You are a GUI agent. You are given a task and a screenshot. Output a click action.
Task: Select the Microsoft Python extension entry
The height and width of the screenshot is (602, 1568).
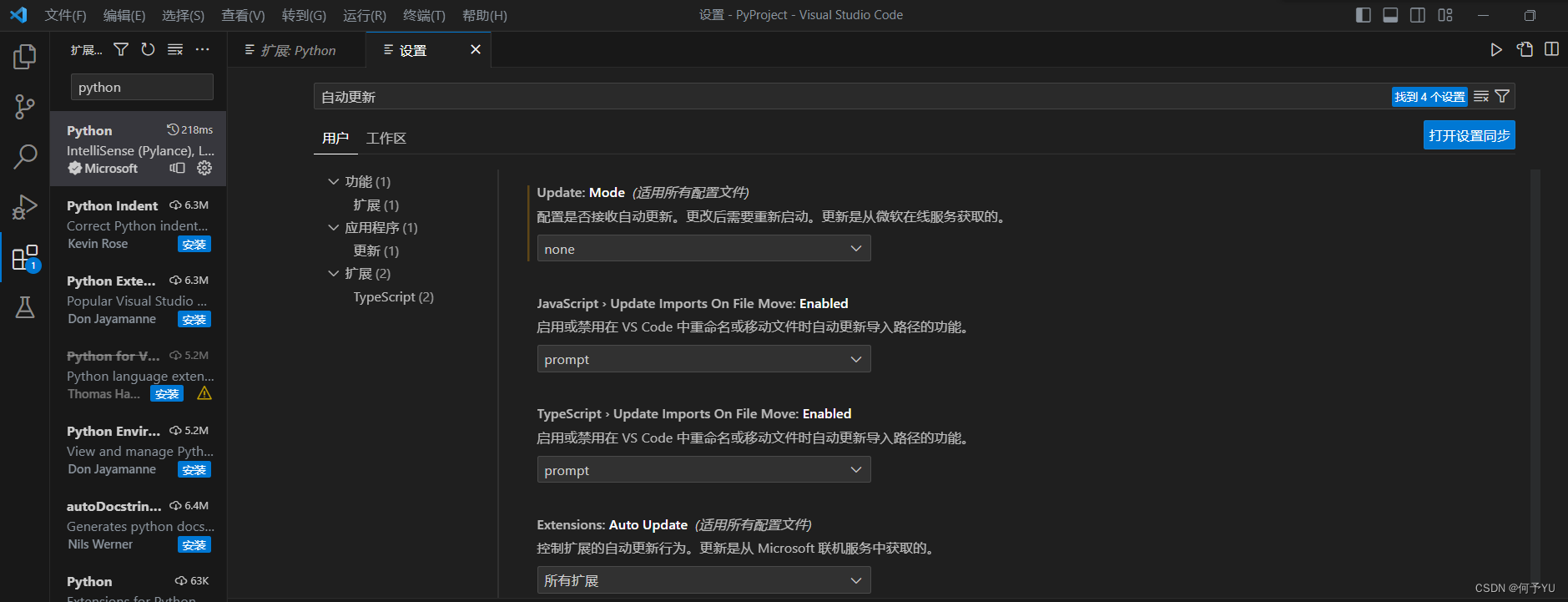click(139, 149)
